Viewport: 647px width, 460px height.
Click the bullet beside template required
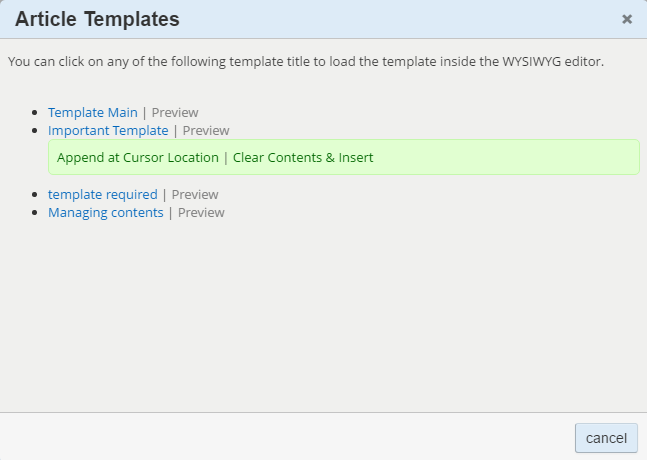(x=37, y=195)
